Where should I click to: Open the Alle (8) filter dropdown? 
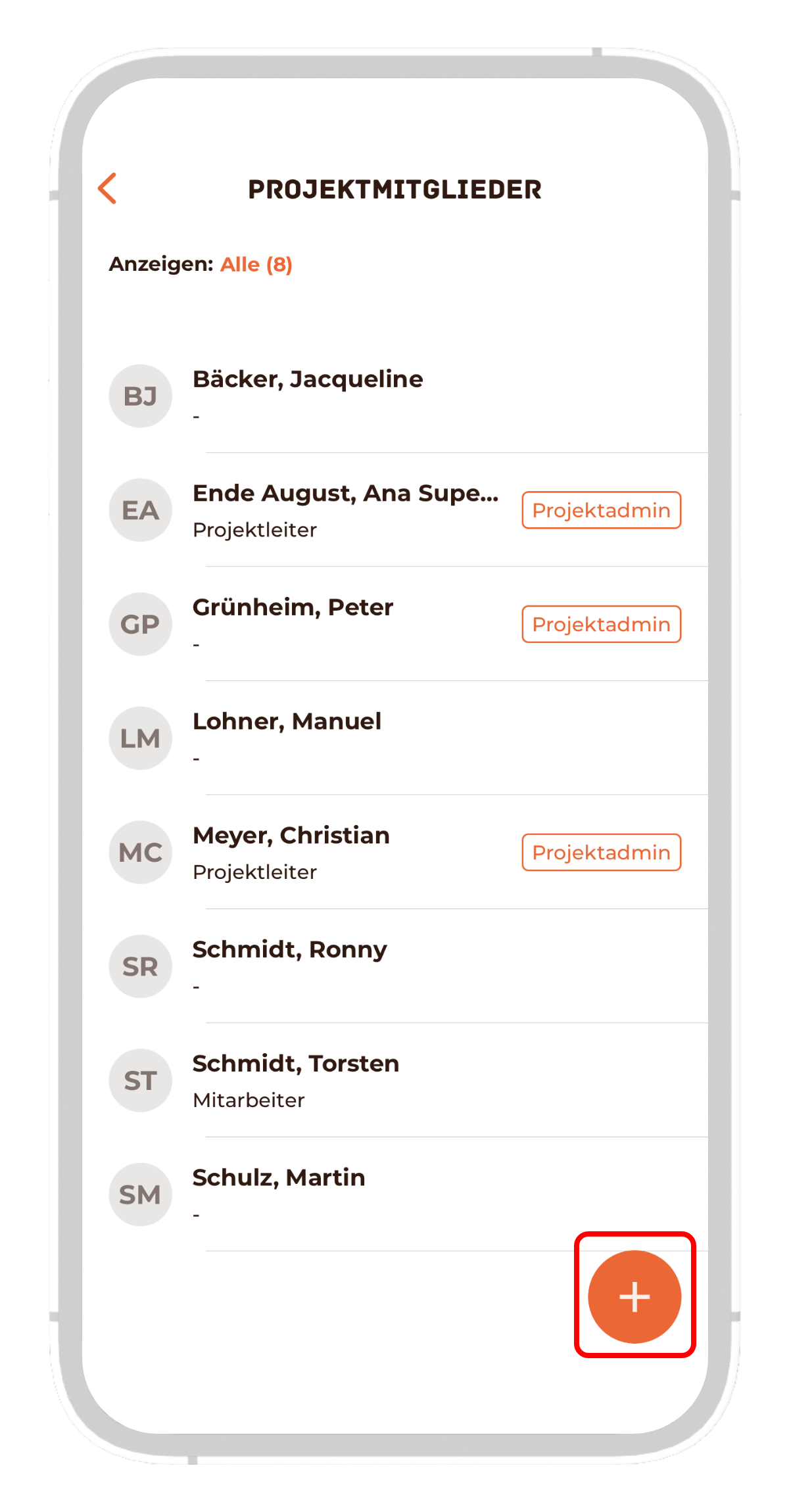pos(256,264)
